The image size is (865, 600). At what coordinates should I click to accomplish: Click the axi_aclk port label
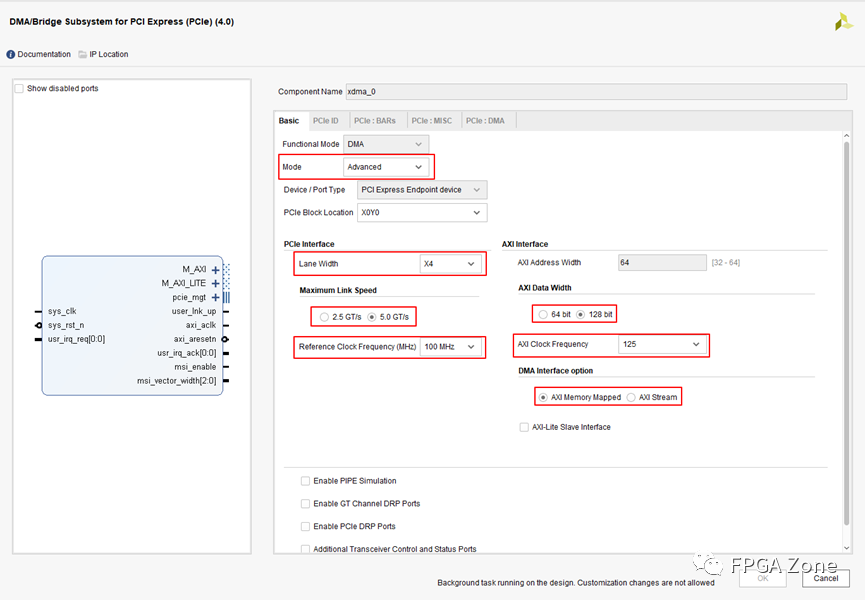[x=201, y=325]
